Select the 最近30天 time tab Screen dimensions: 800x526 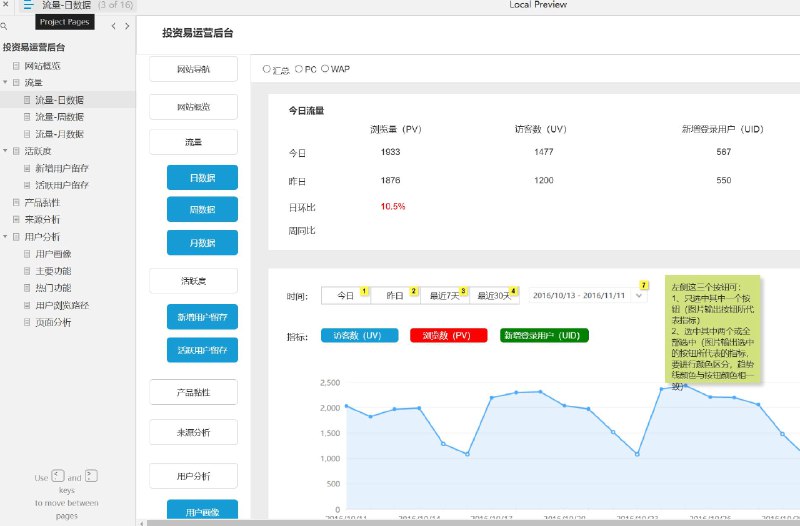[494, 295]
